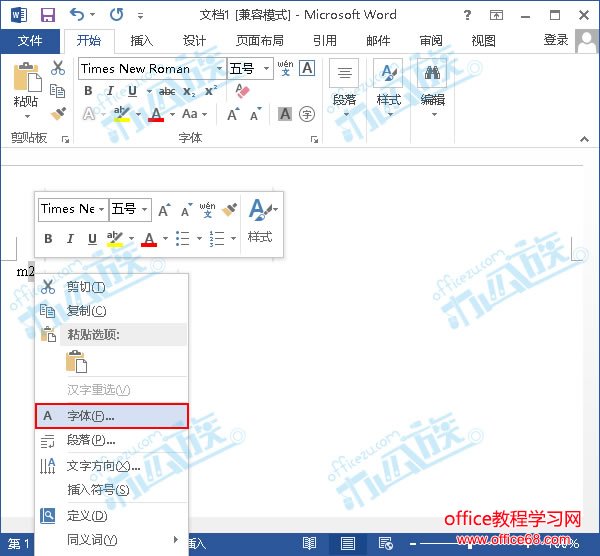Switch to the 页面布局 tab
This screenshot has height=556, width=600.
coord(260,41)
